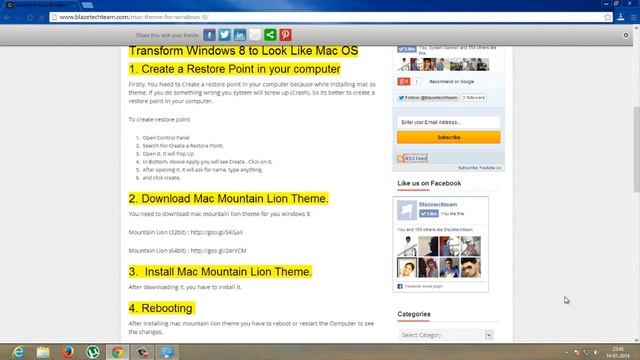Screen dimensions: 640x360
Task: Open the browser home page
Action: [x=42, y=18]
